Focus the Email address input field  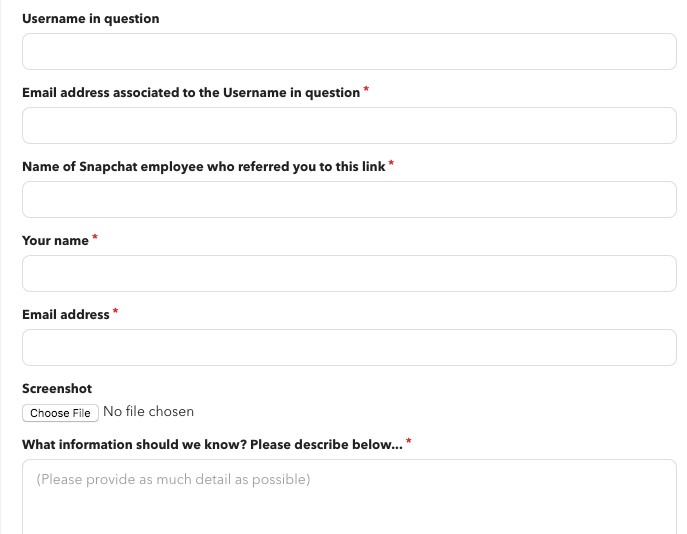point(349,348)
